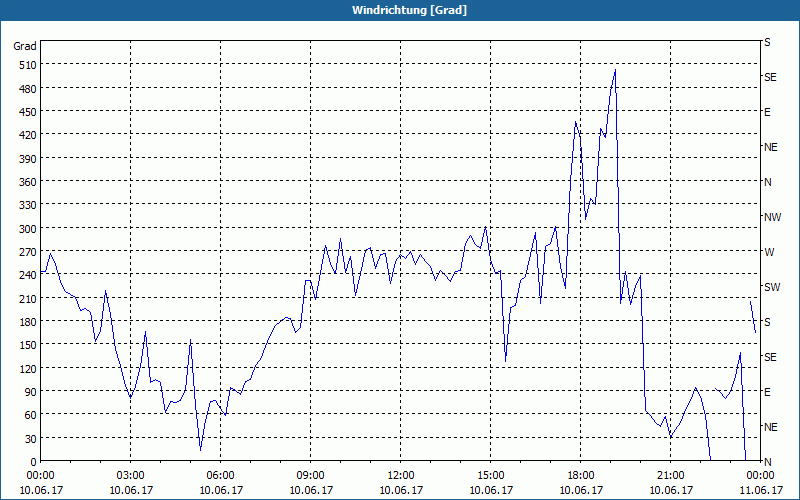The image size is (800, 500).
Task: Select the 450 y-axis label
Action: (28, 112)
